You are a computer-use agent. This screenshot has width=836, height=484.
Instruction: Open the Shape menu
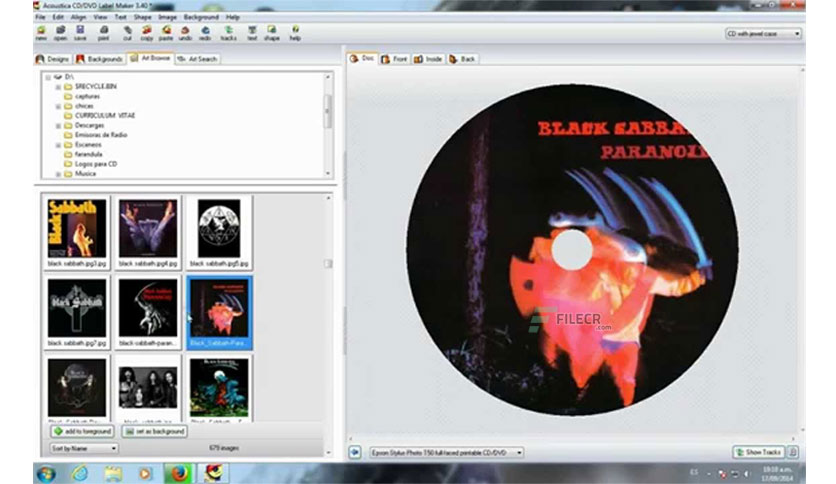click(142, 17)
